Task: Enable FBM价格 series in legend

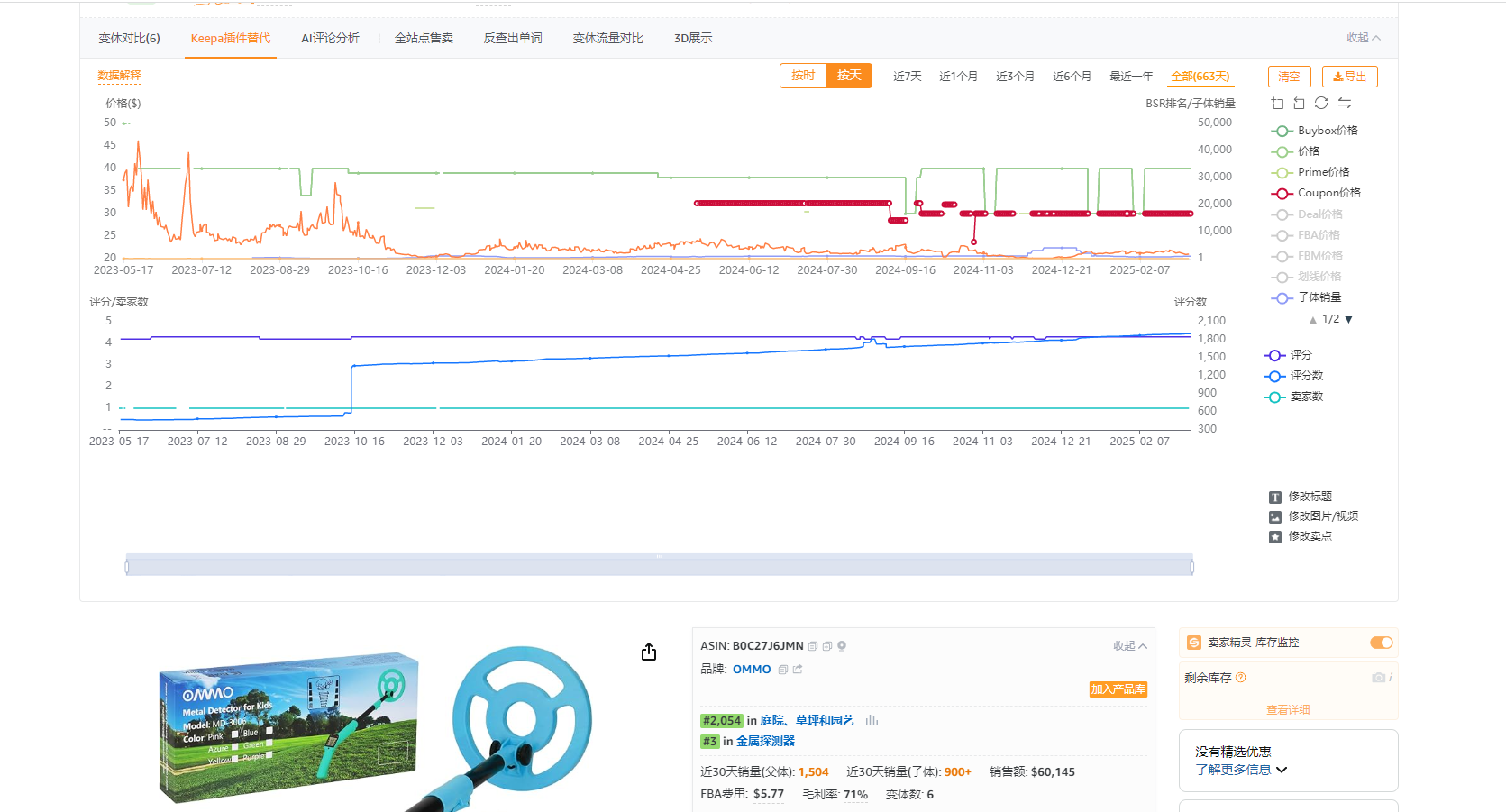Action: tap(1307, 256)
